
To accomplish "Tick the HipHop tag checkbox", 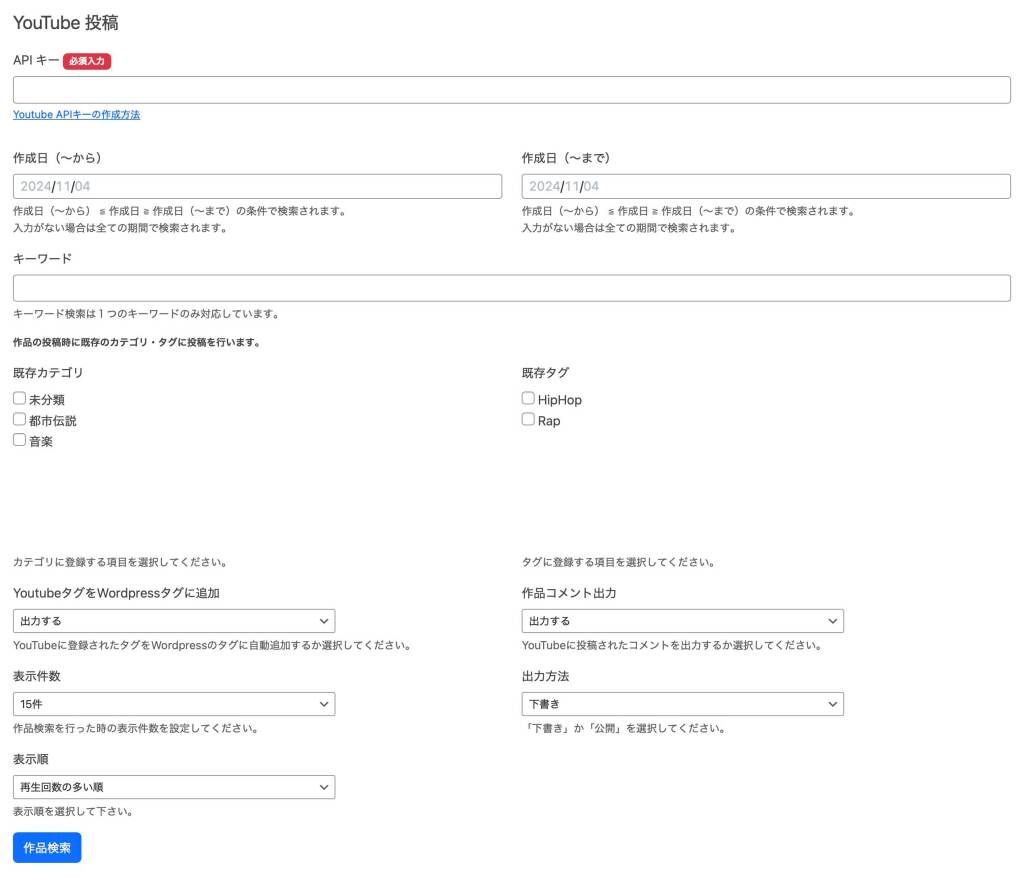I will [528, 398].
